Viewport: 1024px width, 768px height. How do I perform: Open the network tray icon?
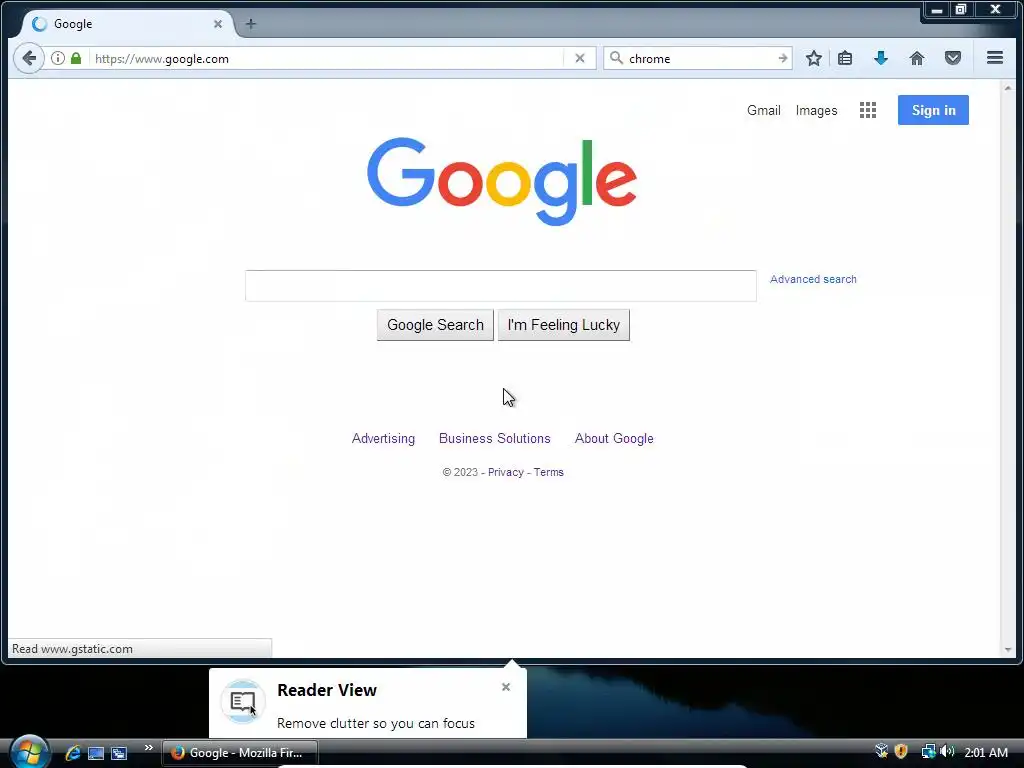coord(928,752)
